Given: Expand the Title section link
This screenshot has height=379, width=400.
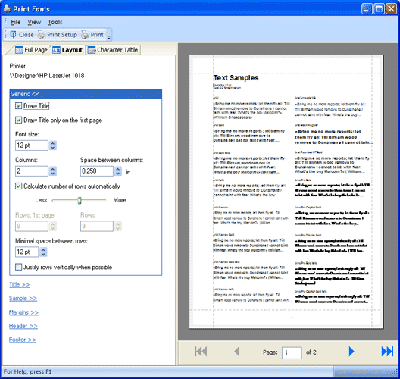Looking at the screenshot, I should (19, 285).
